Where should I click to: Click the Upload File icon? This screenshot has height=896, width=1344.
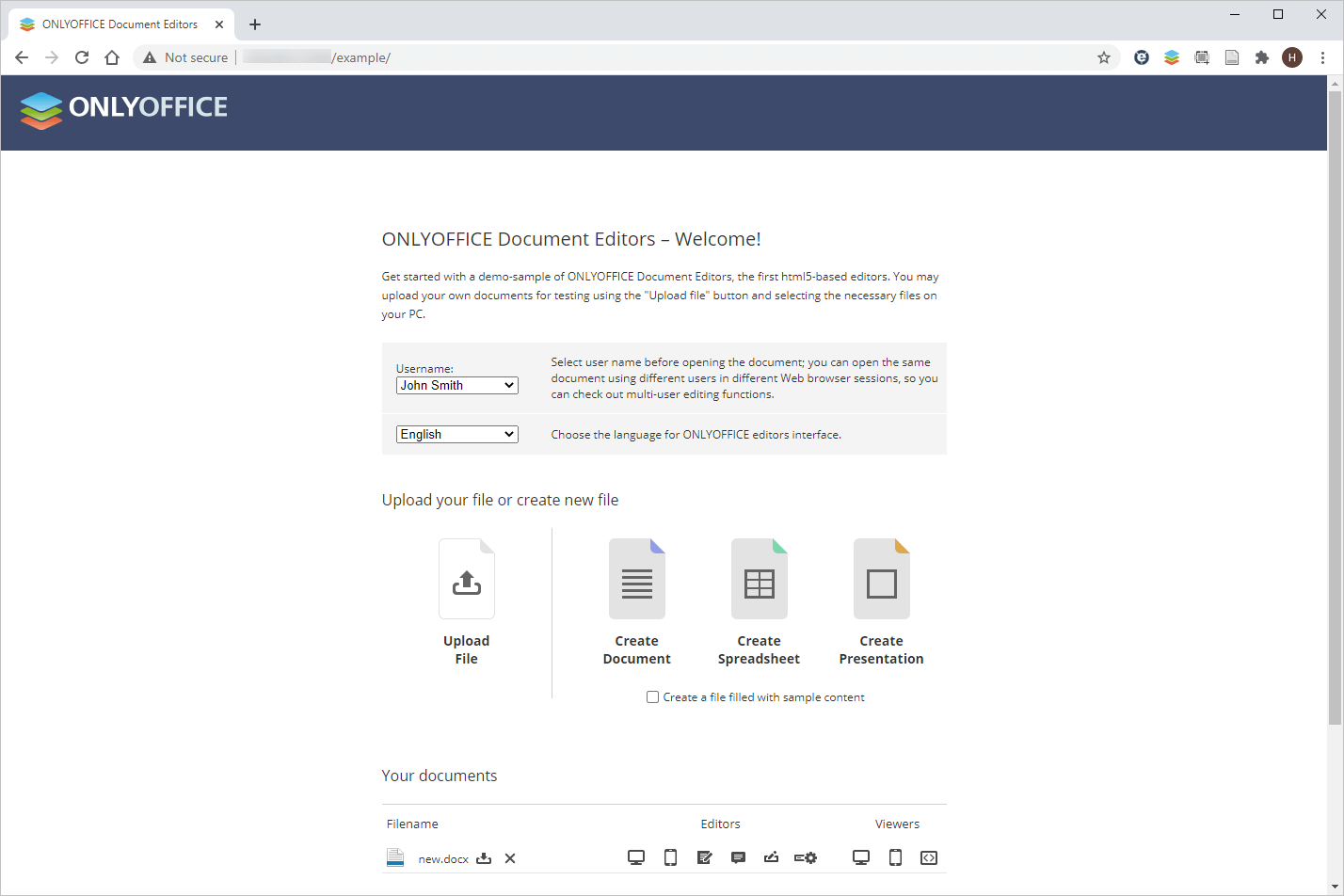pyautogui.click(x=467, y=579)
